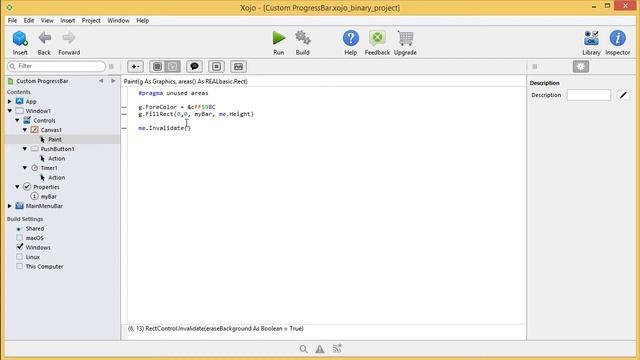Click the panel toggle icon left of inspector gear
Screen dimensions: 640x360
[x=535, y=67]
